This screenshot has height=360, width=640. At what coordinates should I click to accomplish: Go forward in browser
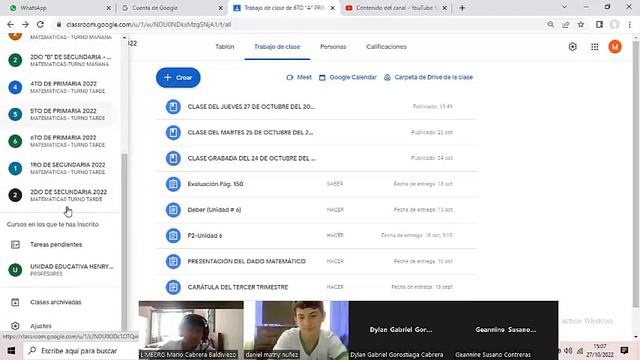25,24
